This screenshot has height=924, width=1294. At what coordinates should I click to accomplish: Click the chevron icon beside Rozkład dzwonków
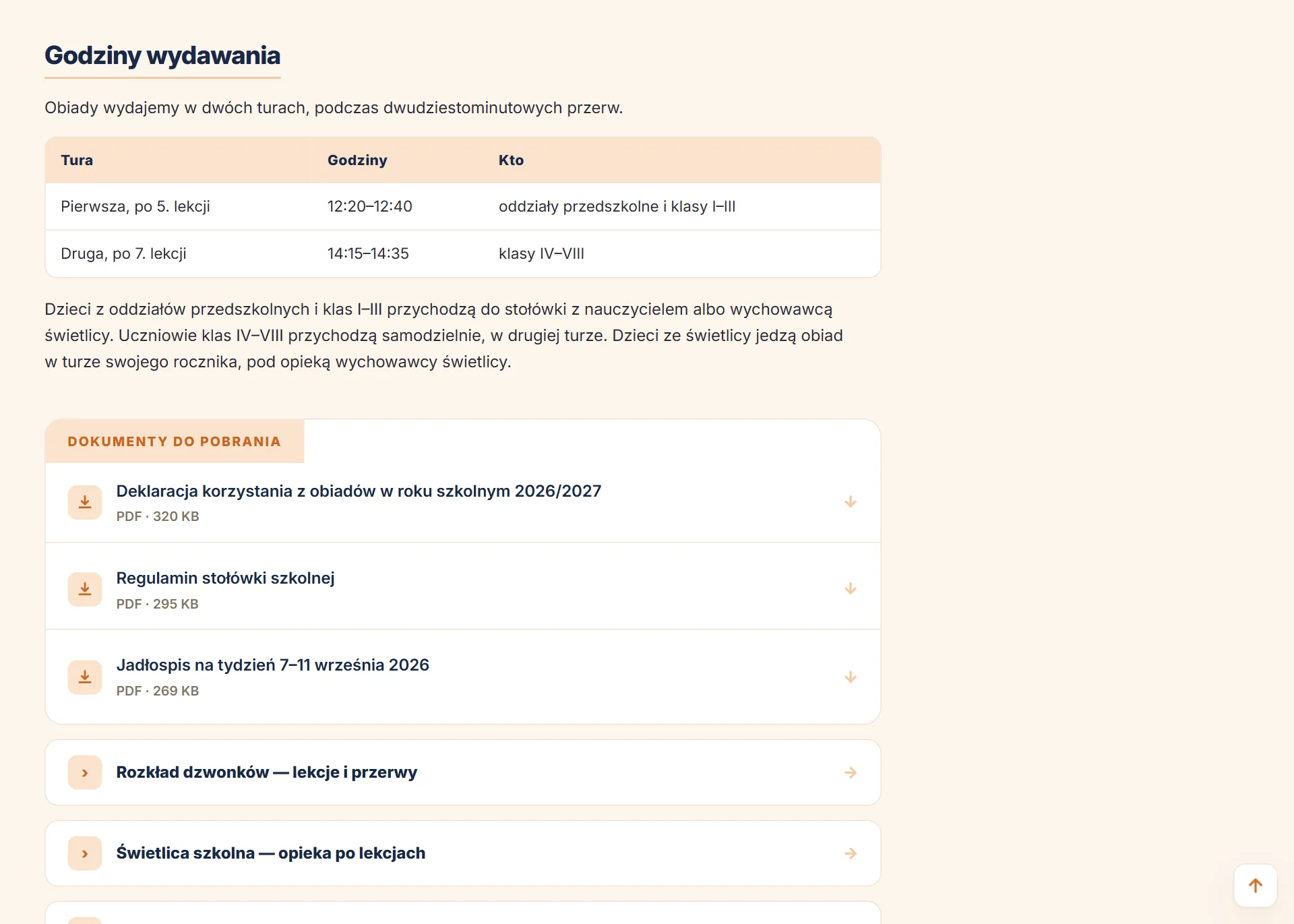(85, 772)
